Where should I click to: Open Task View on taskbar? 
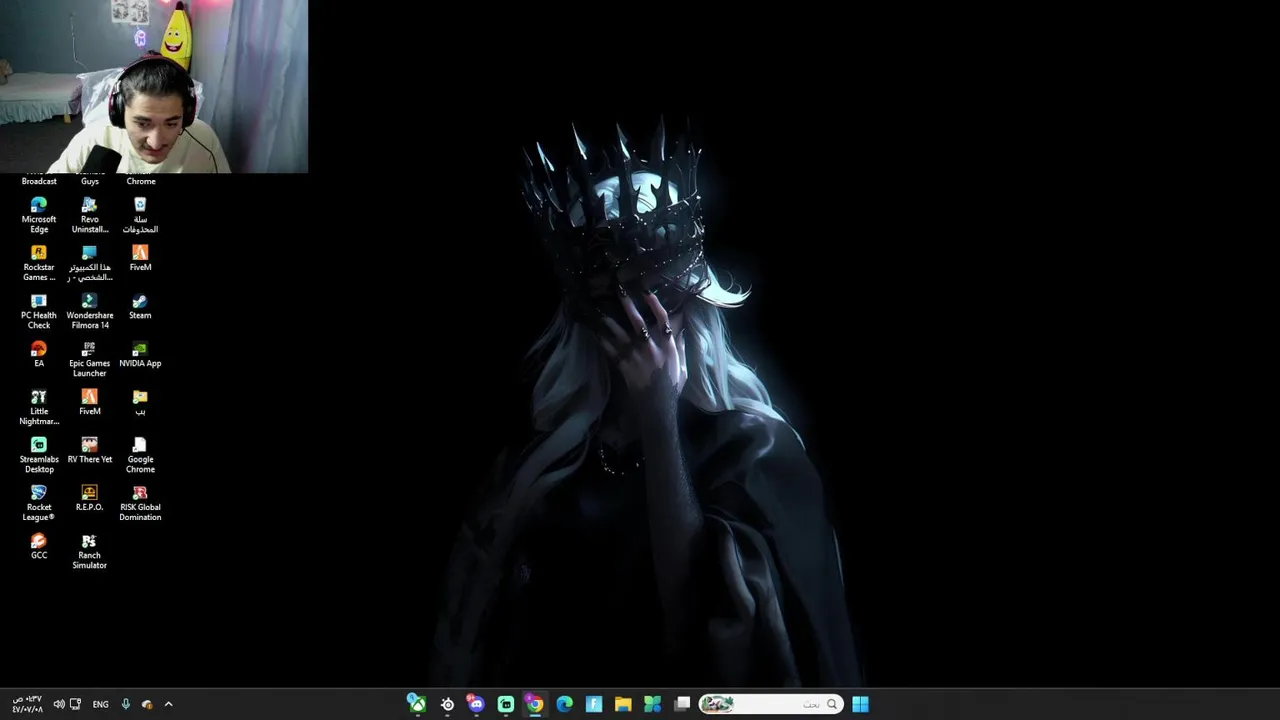pos(682,704)
